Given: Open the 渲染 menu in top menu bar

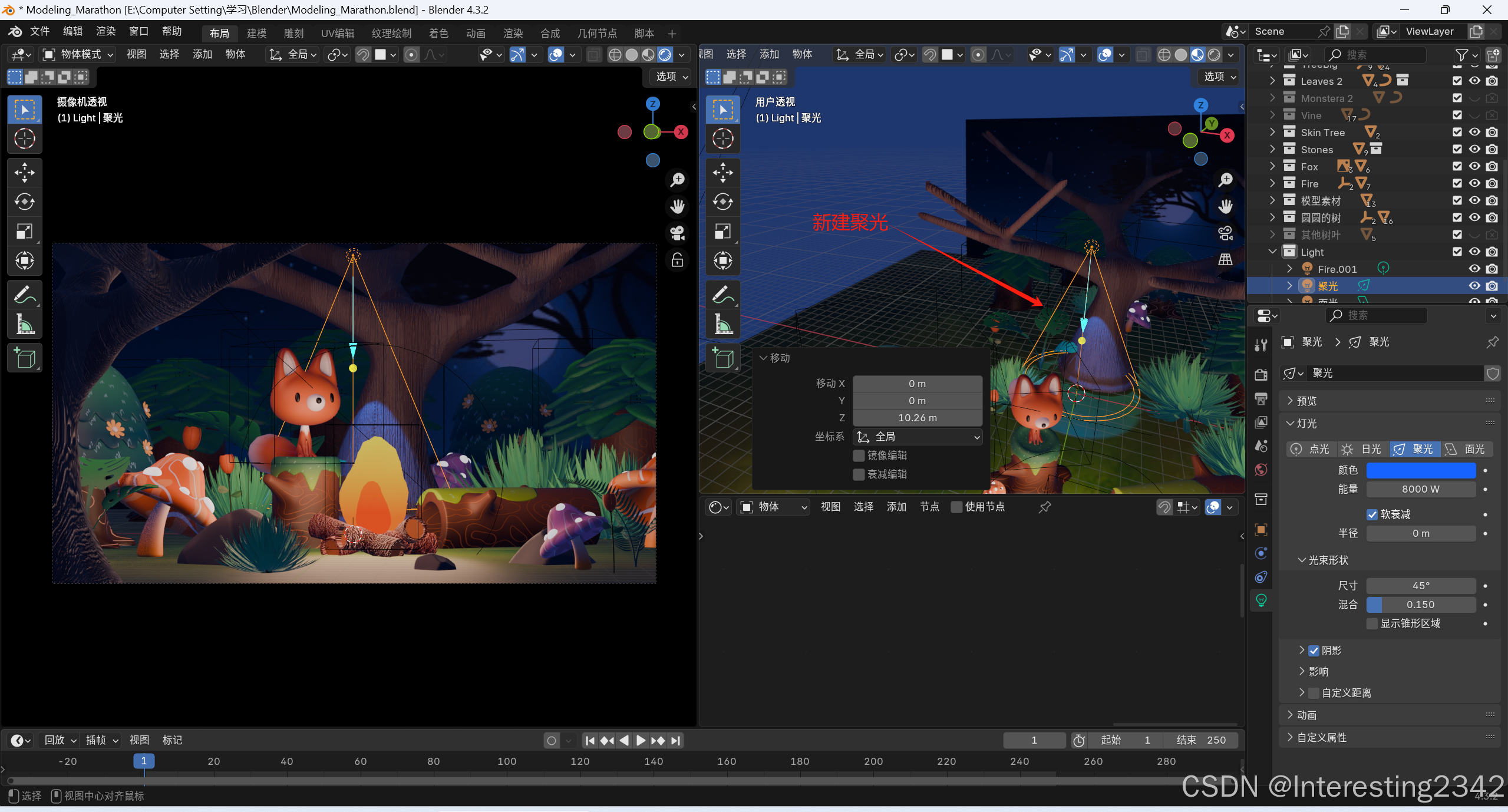Looking at the screenshot, I should (x=105, y=31).
